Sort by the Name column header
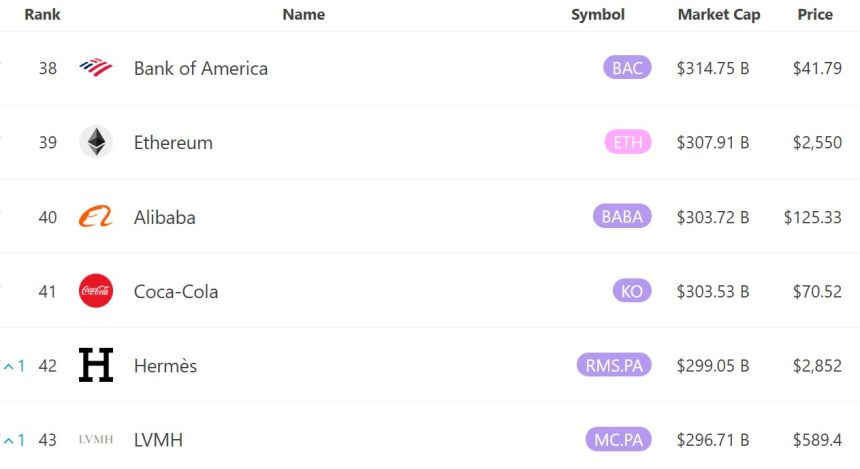 click(303, 15)
